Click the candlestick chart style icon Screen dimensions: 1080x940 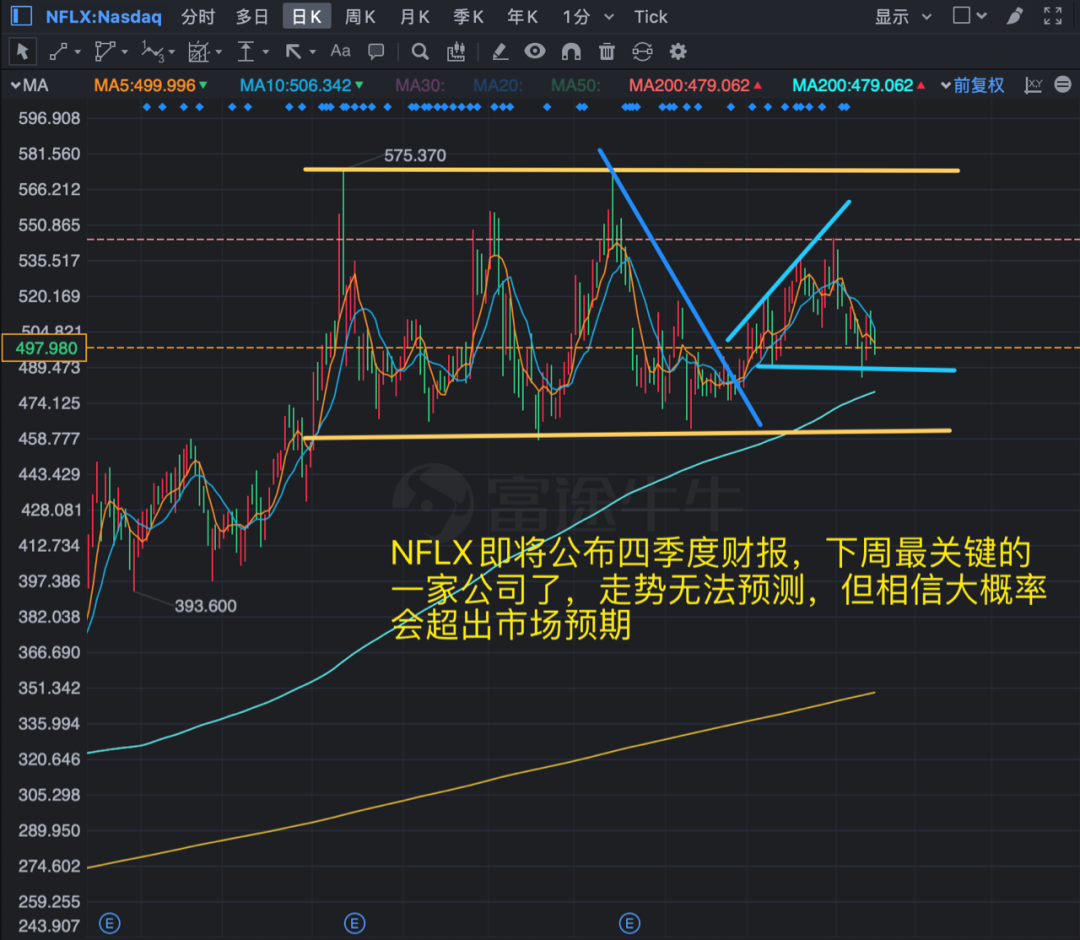coord(456,52)
